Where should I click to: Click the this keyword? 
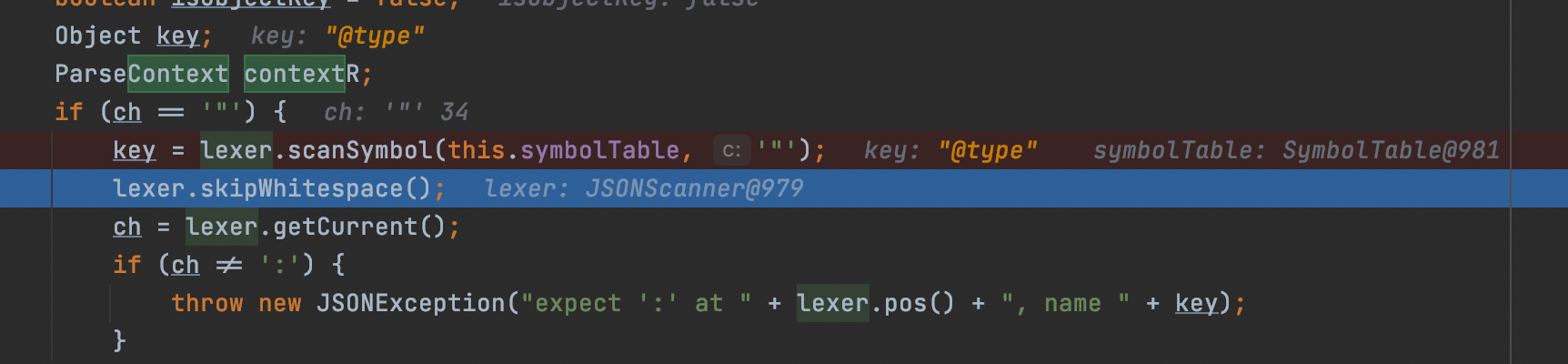[476, 150]
